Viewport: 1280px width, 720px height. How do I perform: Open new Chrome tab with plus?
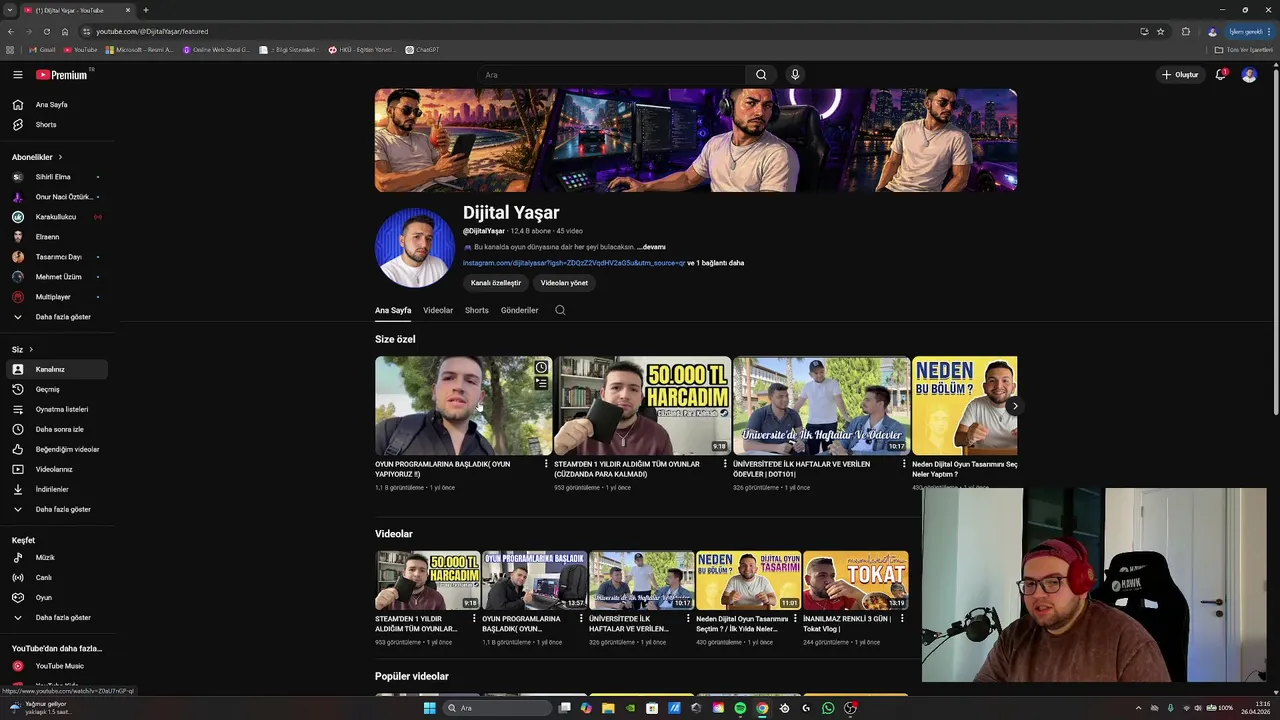pos(146,10)
